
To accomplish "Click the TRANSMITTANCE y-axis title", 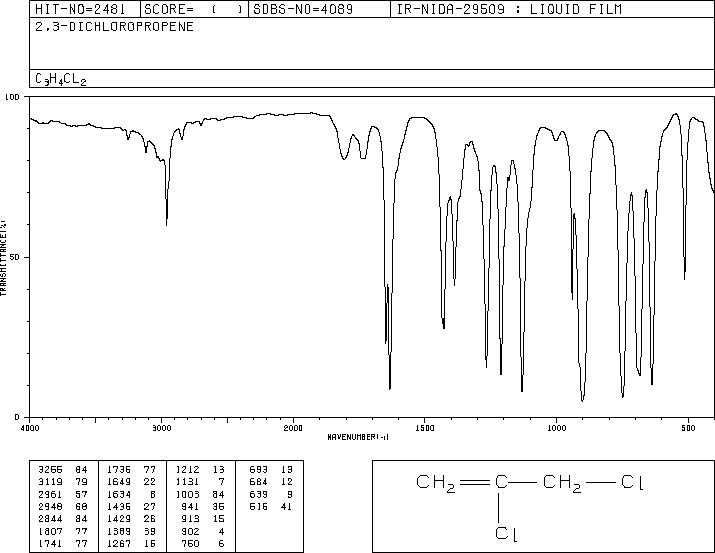I will tap(3, 257).
